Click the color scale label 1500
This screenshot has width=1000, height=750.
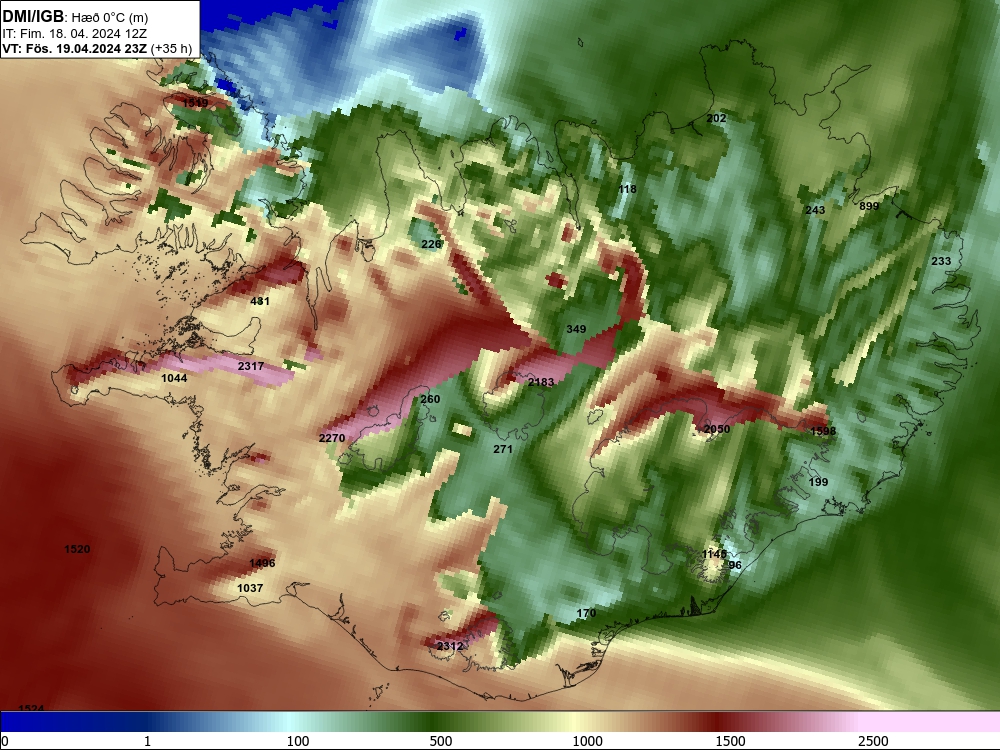pyautogui.click(x=730, y=741)
